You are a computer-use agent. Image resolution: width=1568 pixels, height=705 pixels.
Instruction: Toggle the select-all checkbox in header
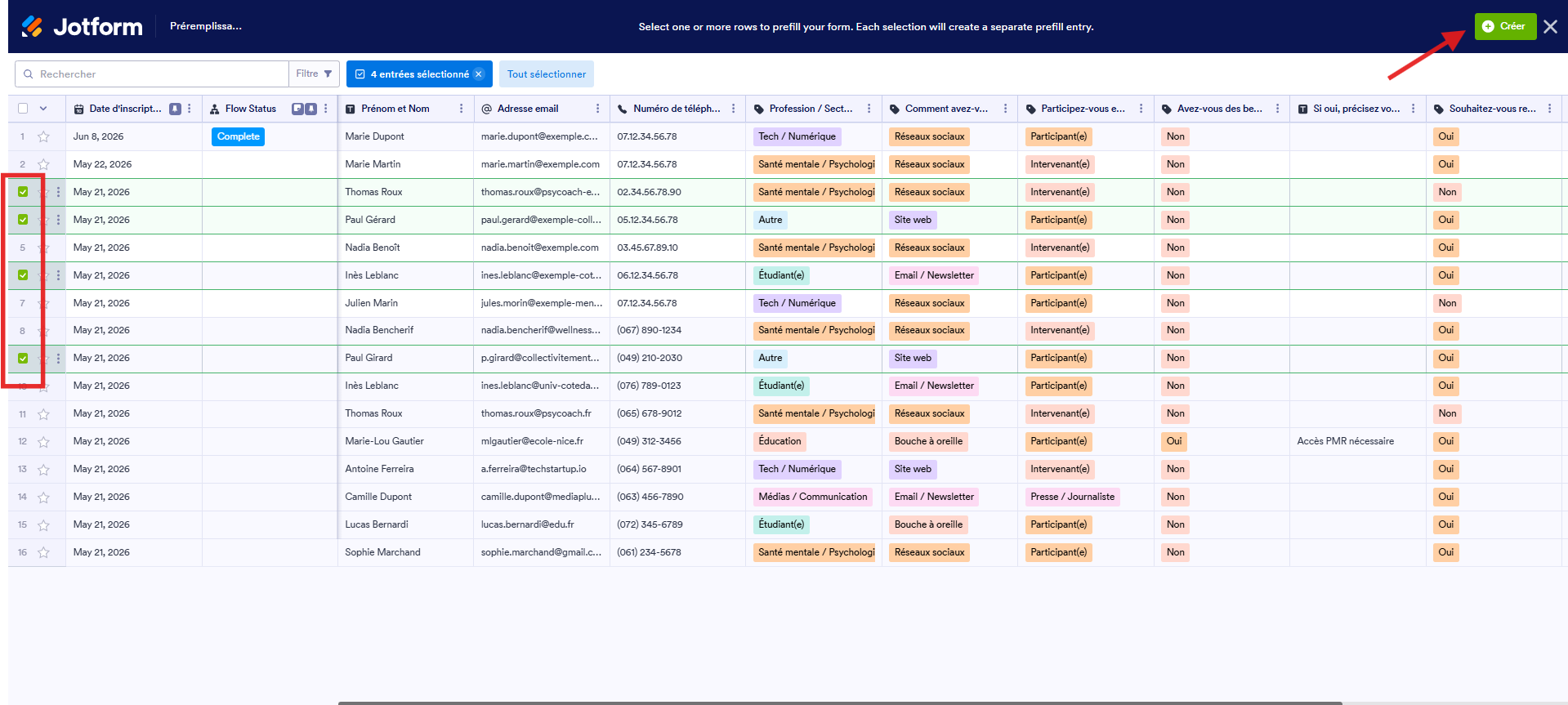point(23,109)
